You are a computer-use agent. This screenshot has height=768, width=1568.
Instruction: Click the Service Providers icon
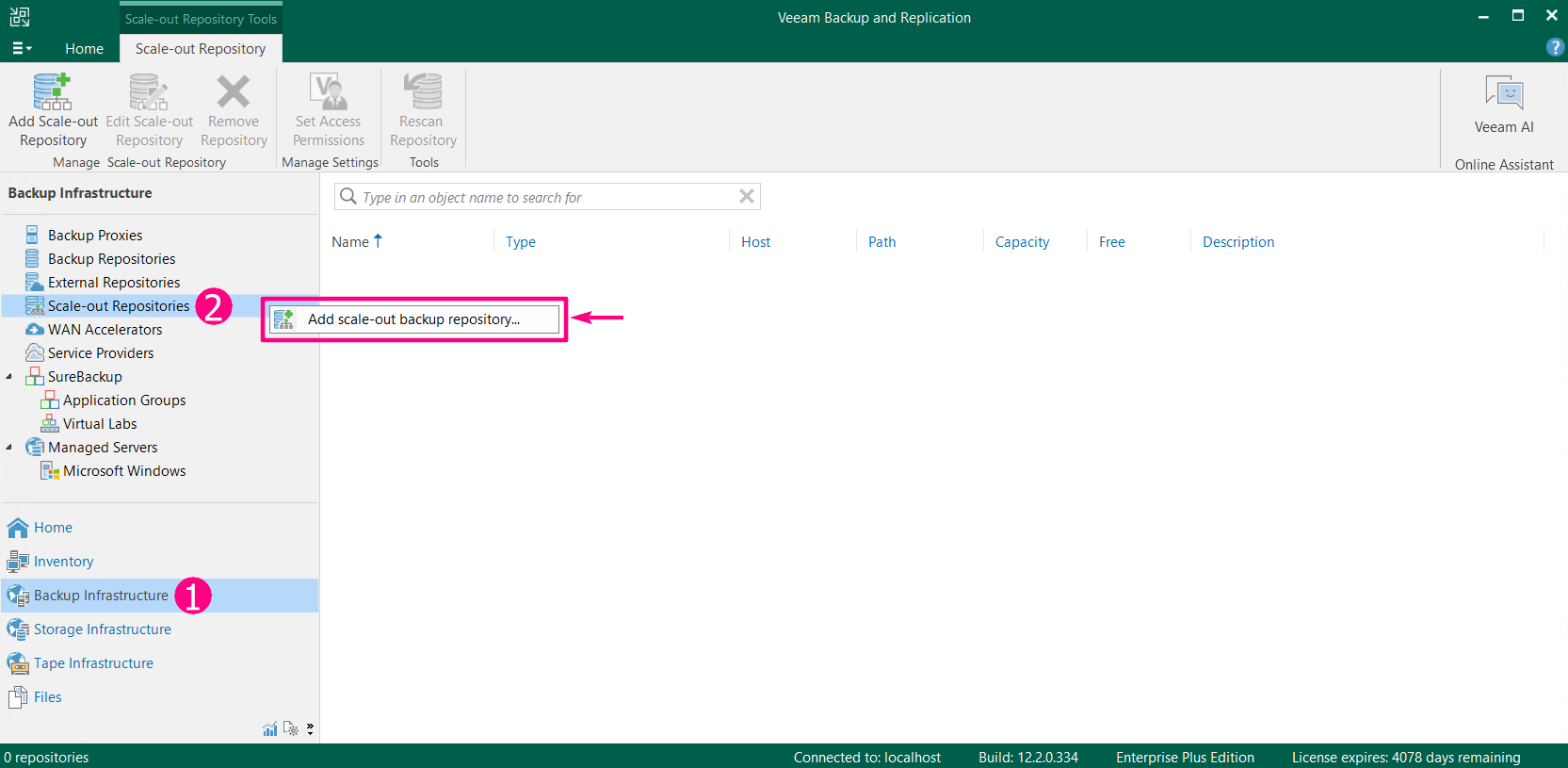[35, 352]
